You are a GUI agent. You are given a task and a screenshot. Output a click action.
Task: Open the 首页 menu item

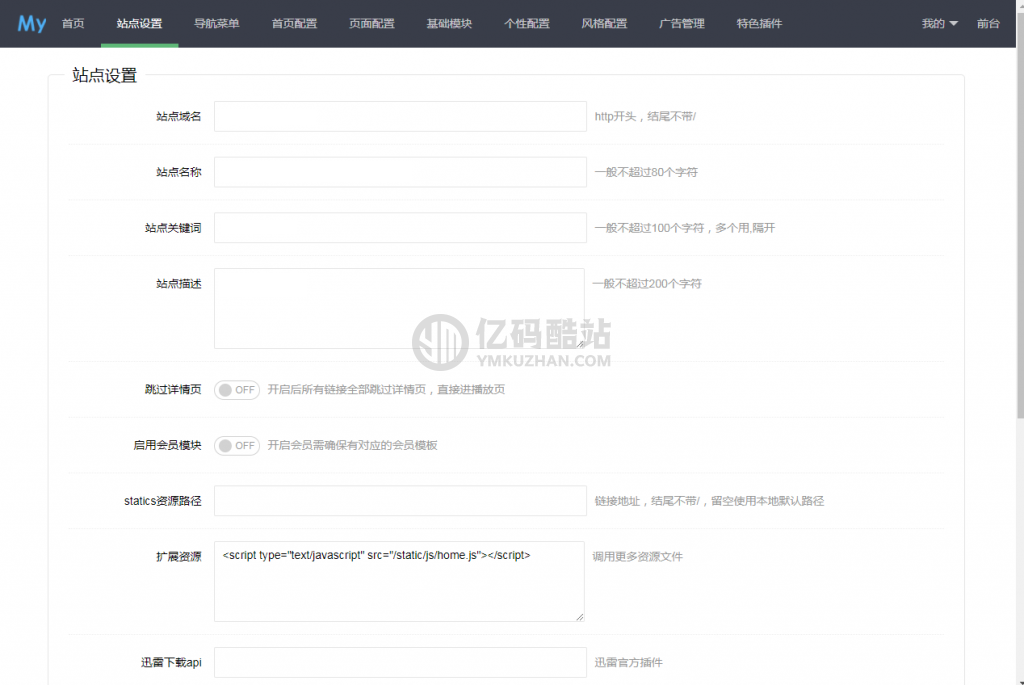[73, 24]
